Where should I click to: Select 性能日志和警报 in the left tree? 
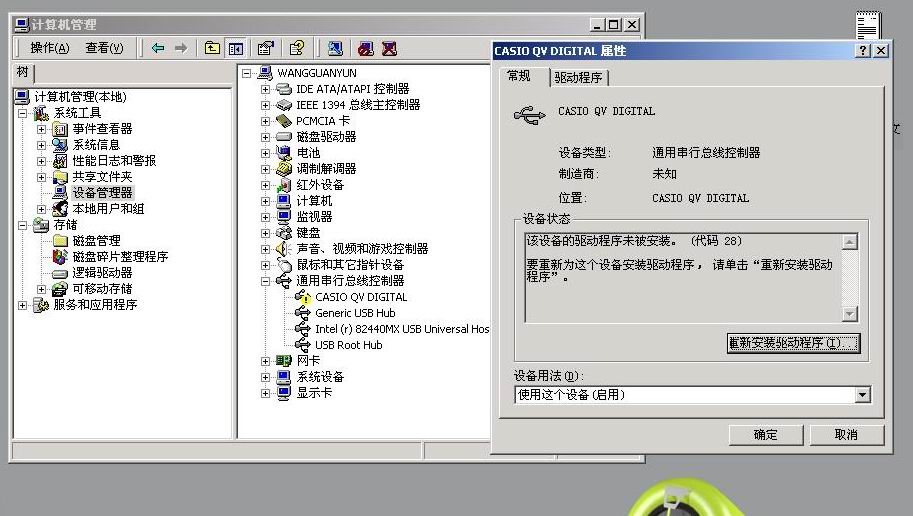click(114, 161)
